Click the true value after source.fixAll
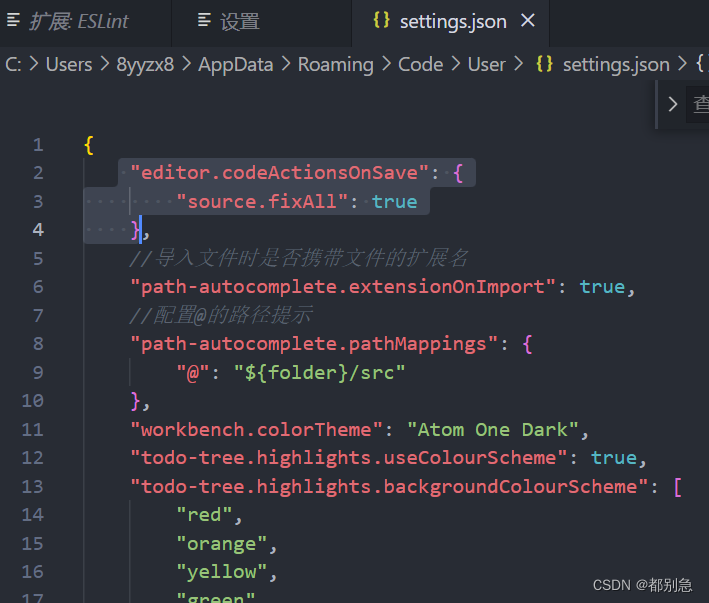 [x=394, y=202]
